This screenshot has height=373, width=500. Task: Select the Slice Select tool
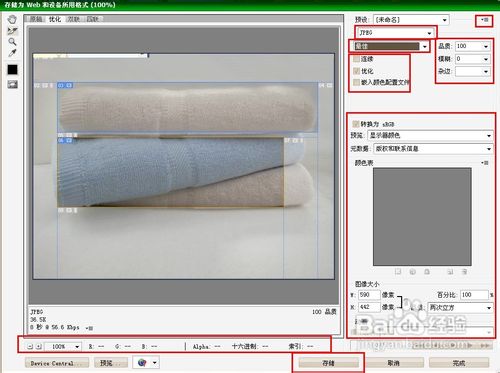pyautogui.click(x=12, y=31)
